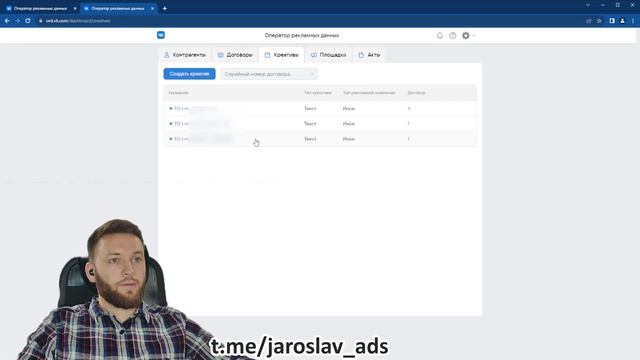The height and width of the screenshot is (360, 640).
Task: Open the notifications bell in the header
Action: (x=440, y=36)
